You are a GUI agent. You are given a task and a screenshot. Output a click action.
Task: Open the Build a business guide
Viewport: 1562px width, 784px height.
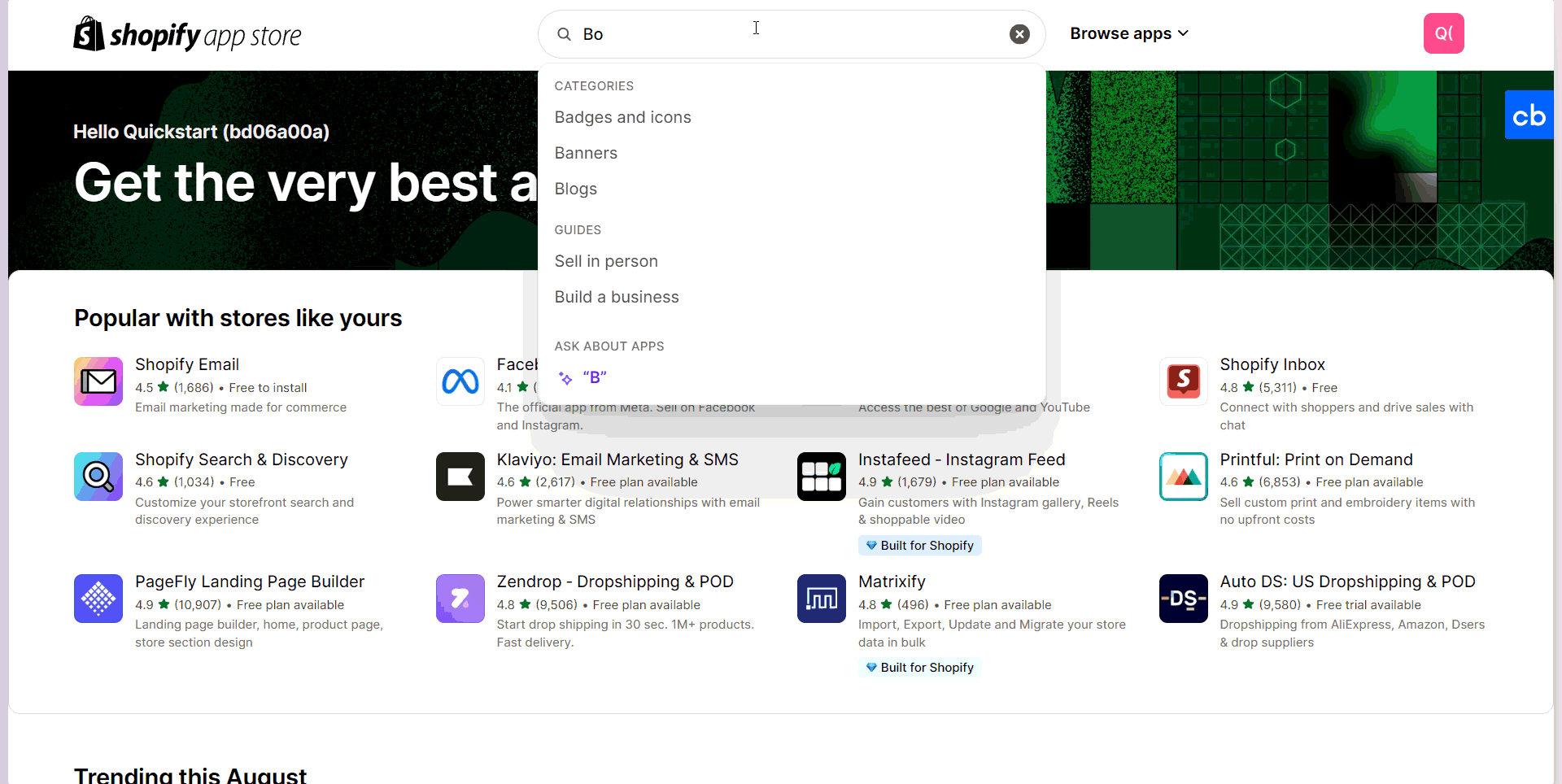pos(617,297)
